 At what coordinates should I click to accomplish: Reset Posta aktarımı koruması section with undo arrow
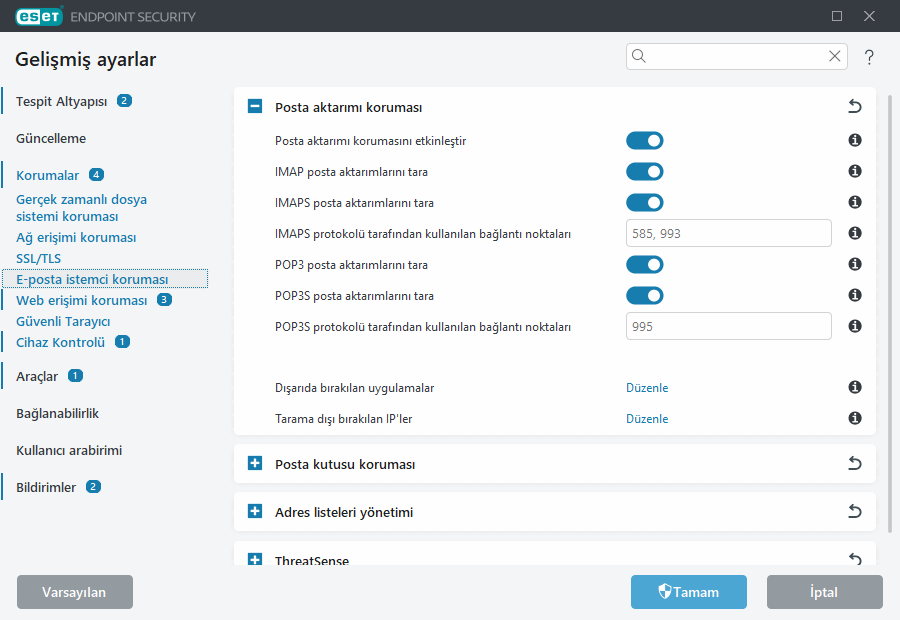point(854,107)
